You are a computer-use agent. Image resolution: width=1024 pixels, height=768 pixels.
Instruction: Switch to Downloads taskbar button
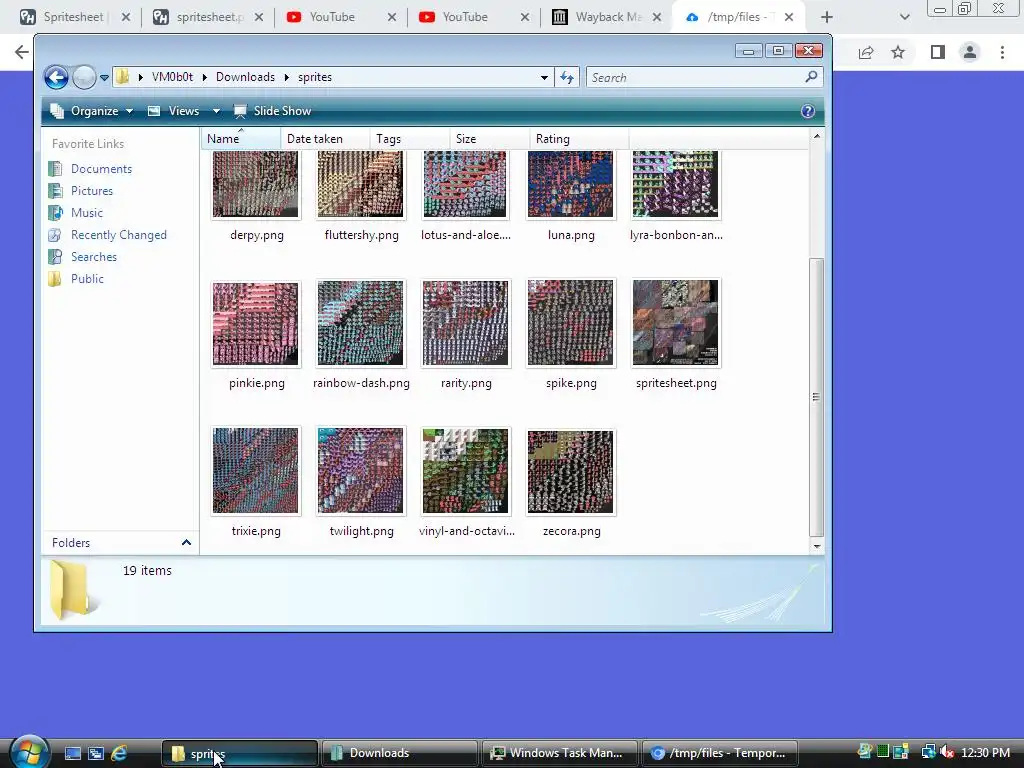pyautogui.click(x=399, y=753)
